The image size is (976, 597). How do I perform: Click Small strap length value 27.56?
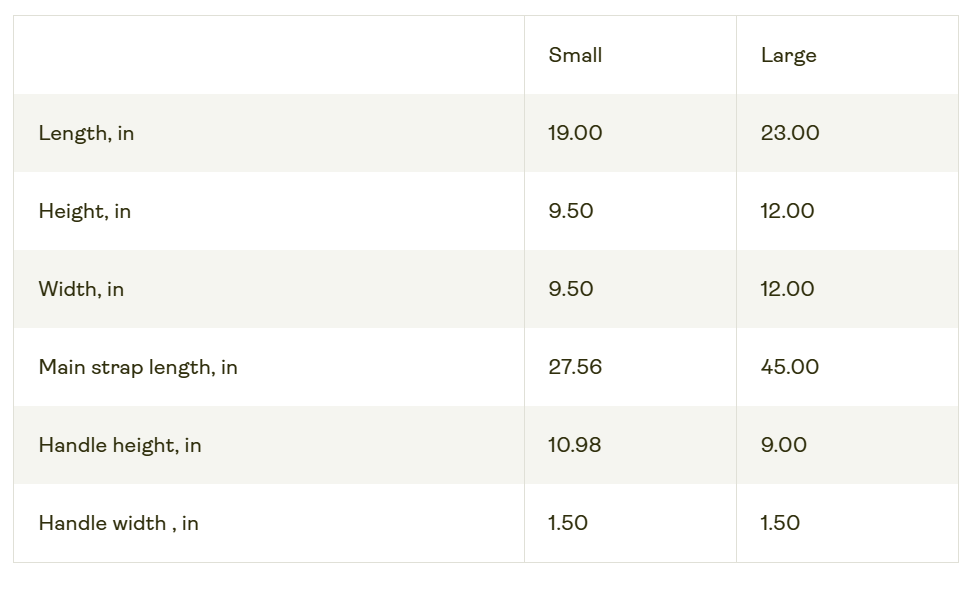575,367
